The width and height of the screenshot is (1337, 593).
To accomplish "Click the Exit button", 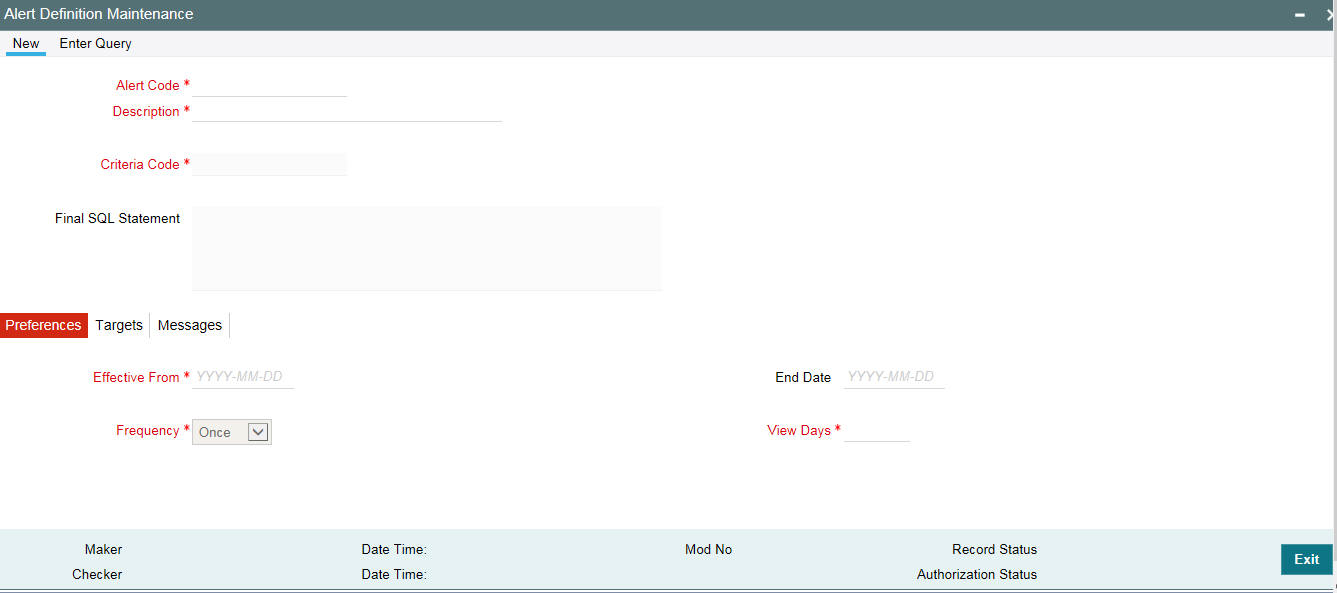I will [1306, 559].
